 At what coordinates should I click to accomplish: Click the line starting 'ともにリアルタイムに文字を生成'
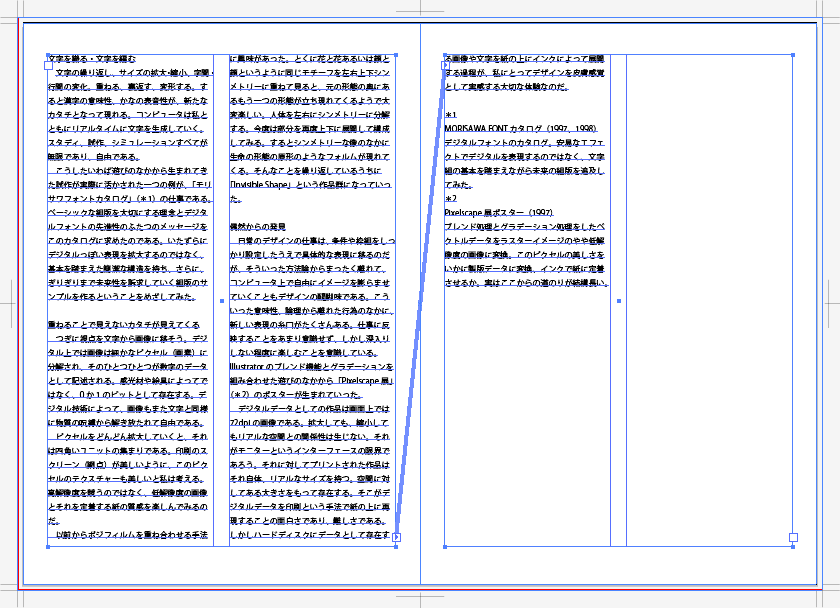(126, 129)
